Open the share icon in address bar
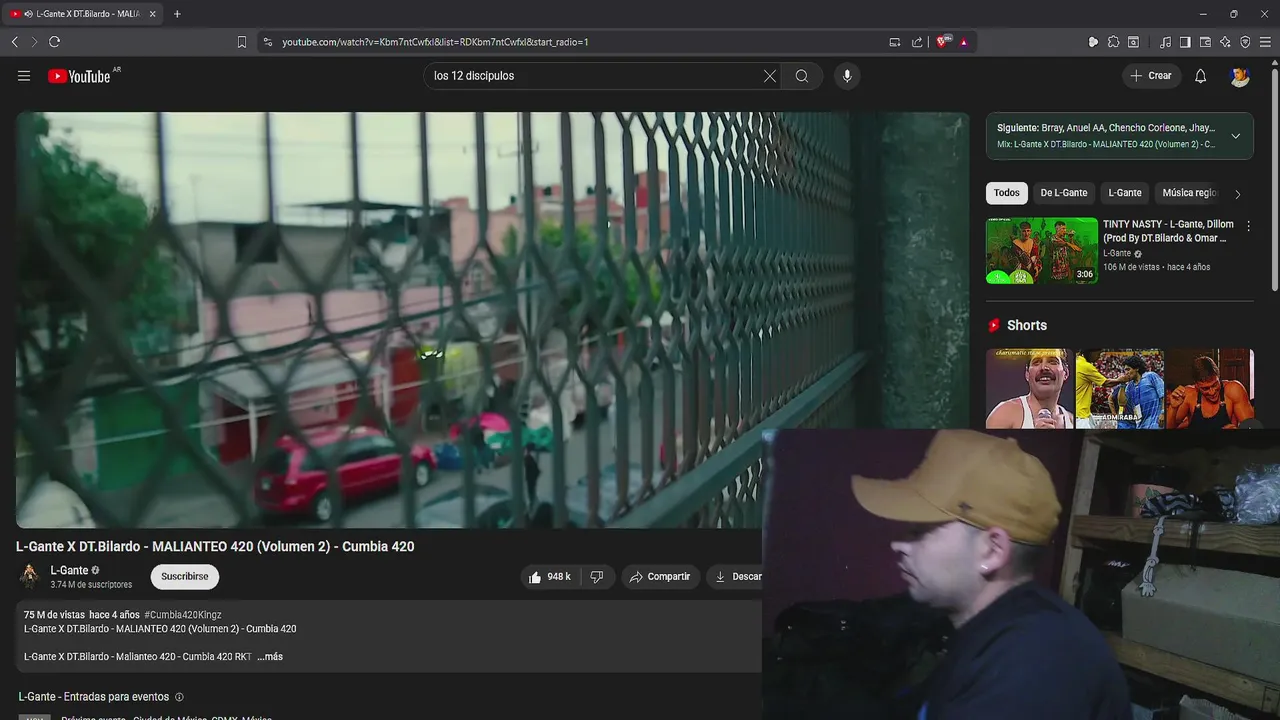Screen dimensions: 1280x720 click(x=917, y=42)
